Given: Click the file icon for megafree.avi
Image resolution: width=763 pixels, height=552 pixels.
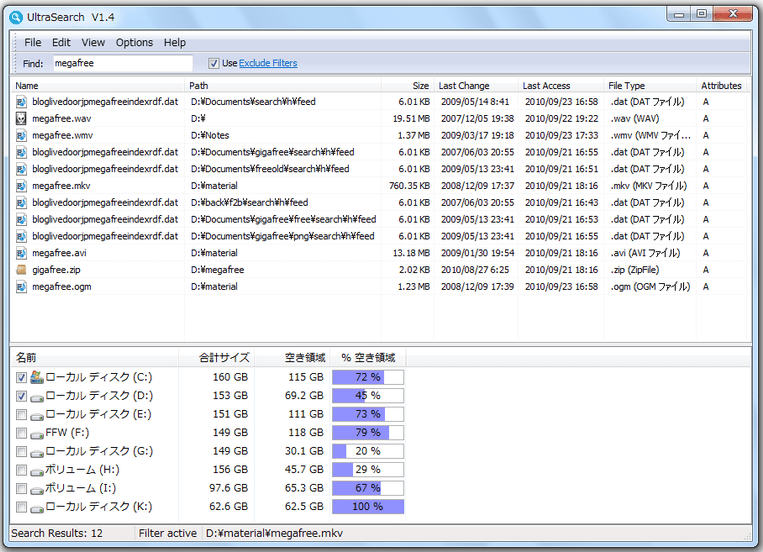Looking at the screenshot, I should [x=21, y=253].
